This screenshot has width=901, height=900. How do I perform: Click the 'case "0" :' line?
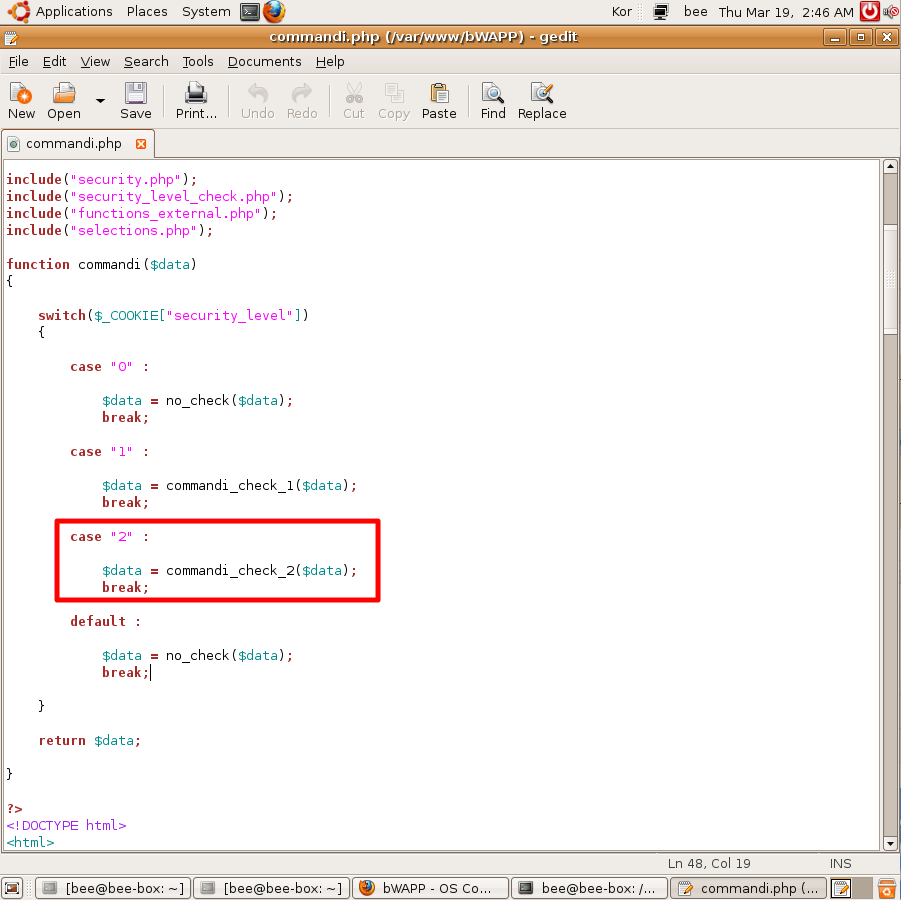(x=109, y=367)
